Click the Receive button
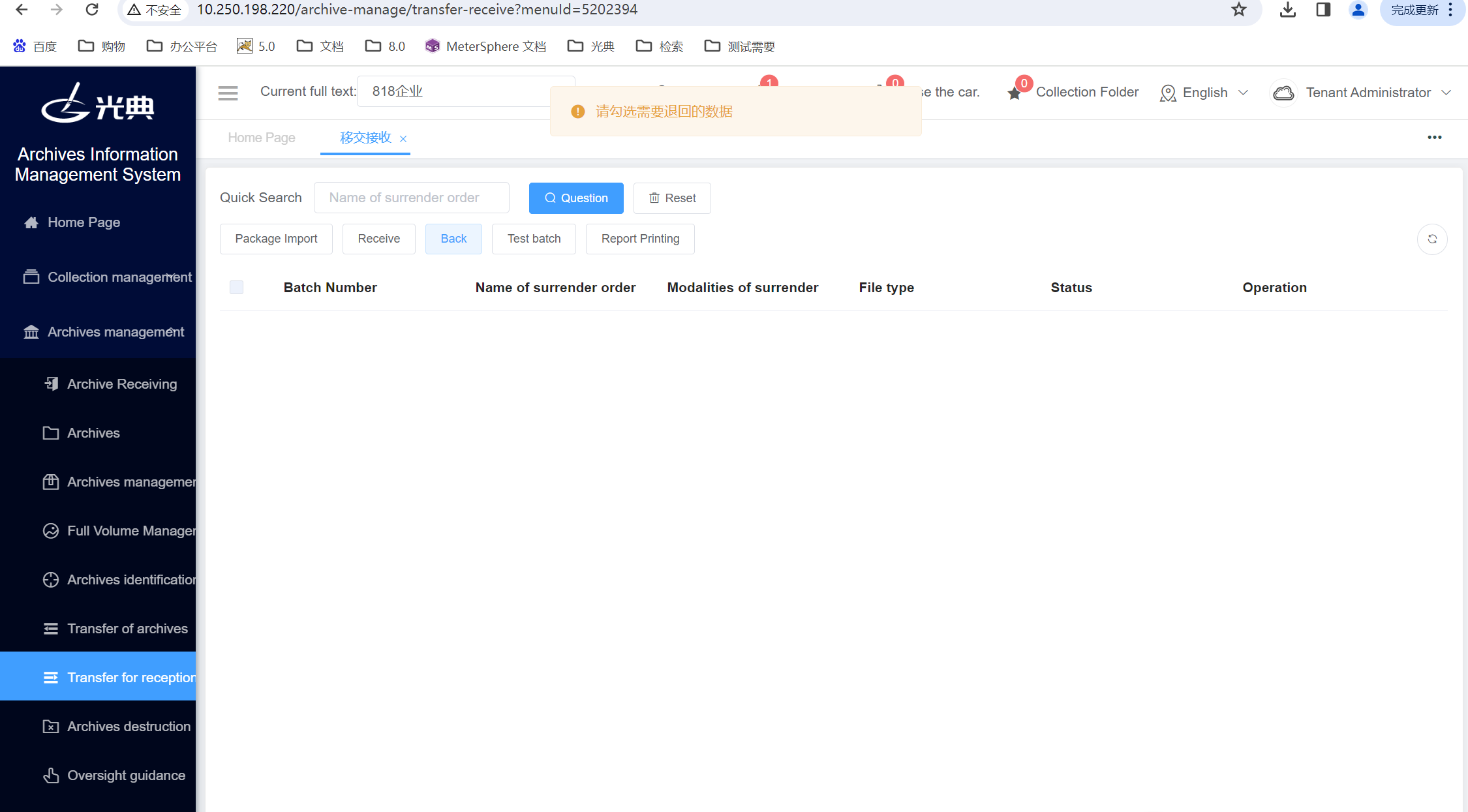This screenshot has width=1468, height=812. pyautogui.click(x=379, y=239)
